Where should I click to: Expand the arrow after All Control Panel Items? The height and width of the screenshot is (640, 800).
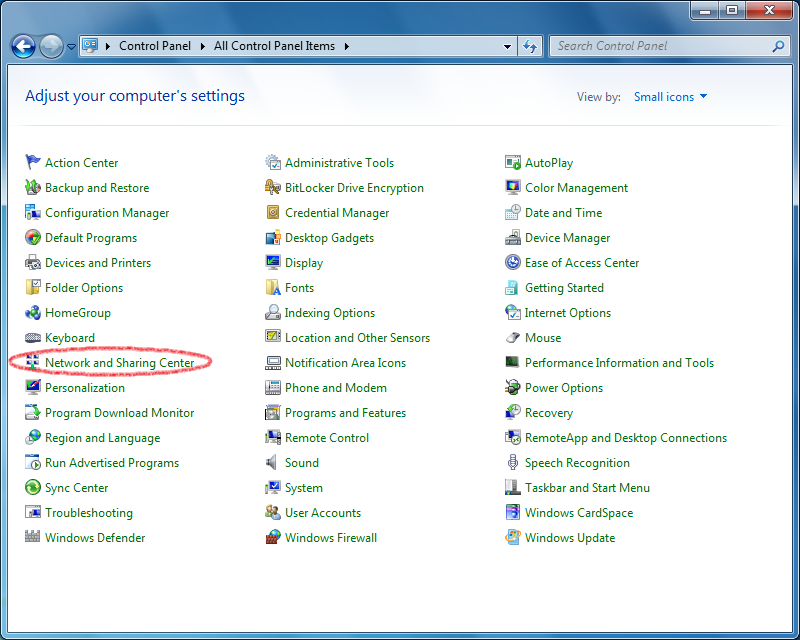coord(347,46)
